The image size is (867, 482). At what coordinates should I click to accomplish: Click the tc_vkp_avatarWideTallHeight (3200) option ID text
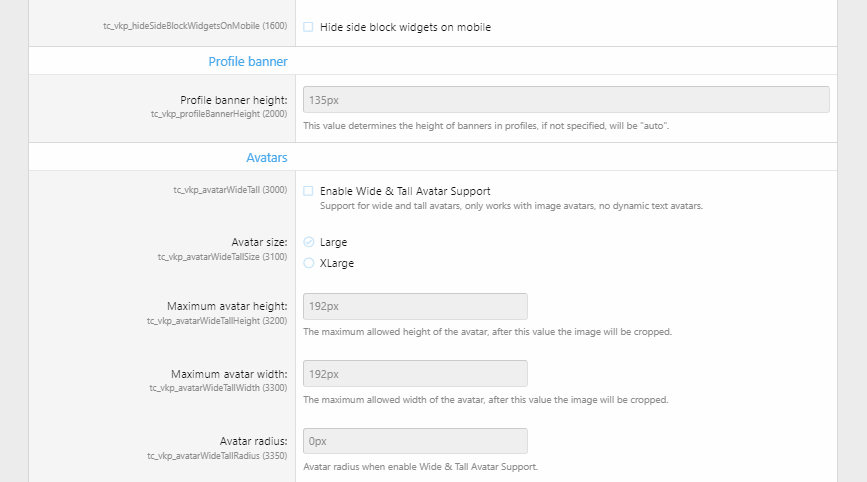coord(217,321)
